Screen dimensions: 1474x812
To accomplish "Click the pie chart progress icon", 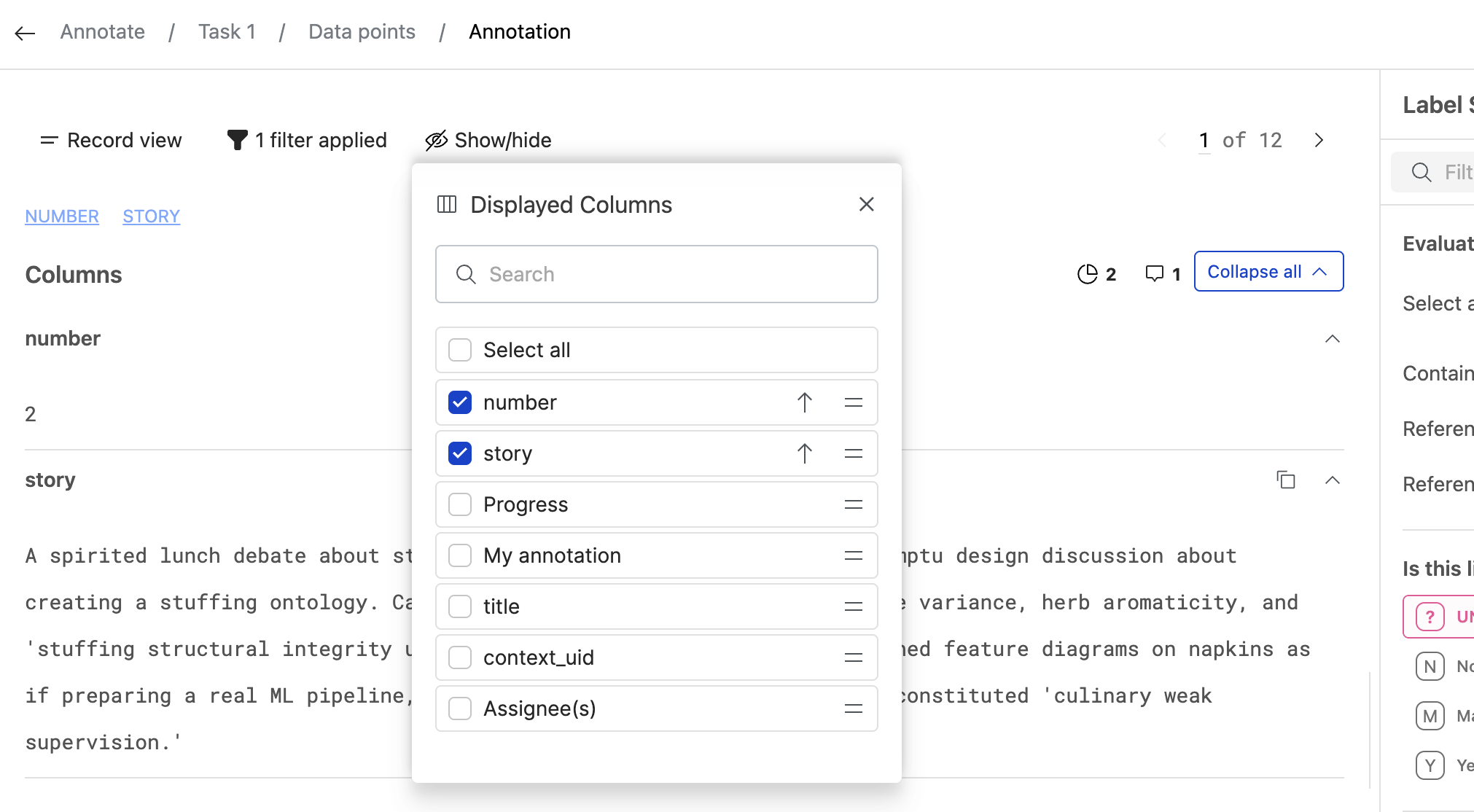I will (1087, 274).
